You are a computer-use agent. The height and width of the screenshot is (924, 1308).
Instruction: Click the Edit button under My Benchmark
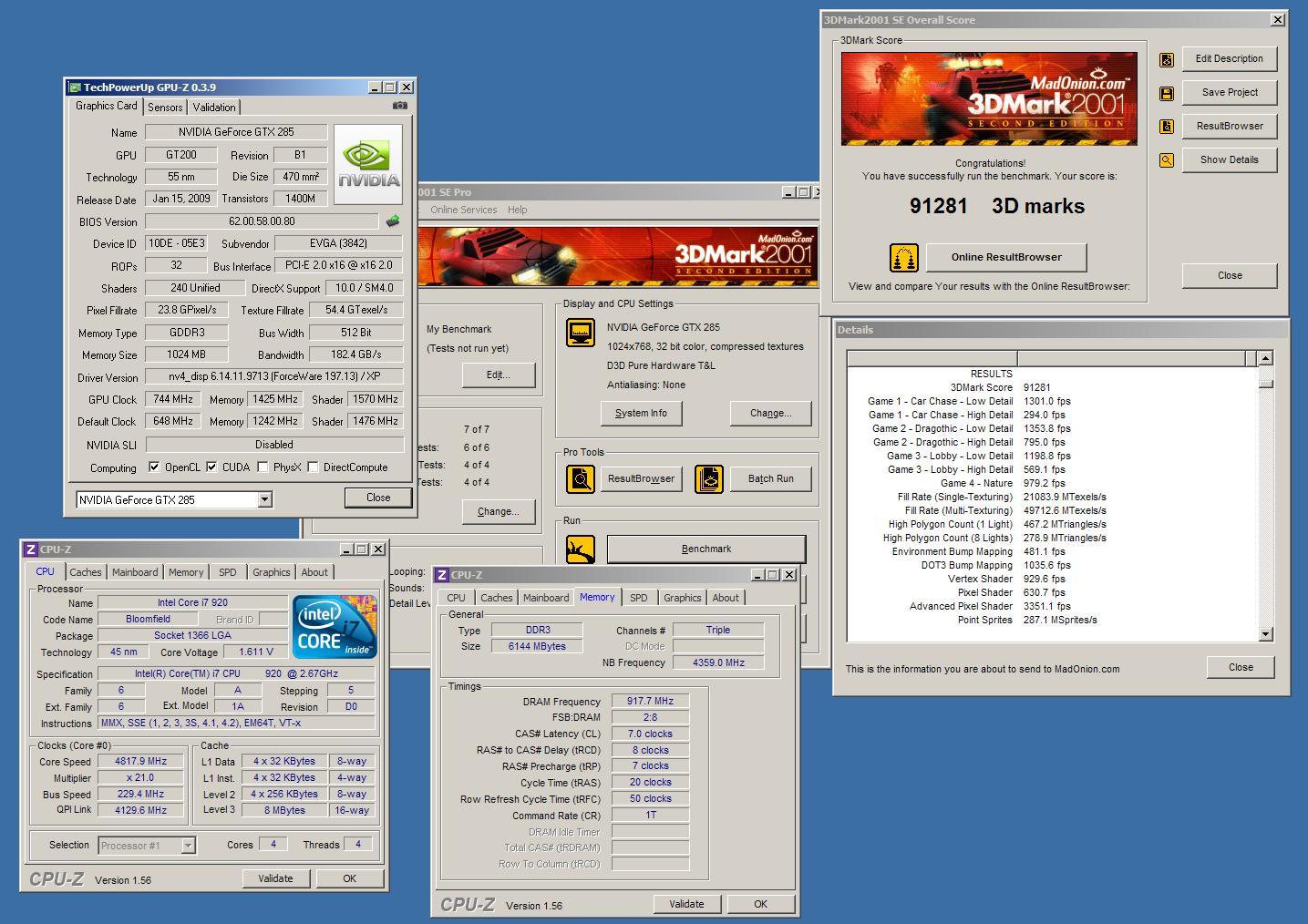498,375
